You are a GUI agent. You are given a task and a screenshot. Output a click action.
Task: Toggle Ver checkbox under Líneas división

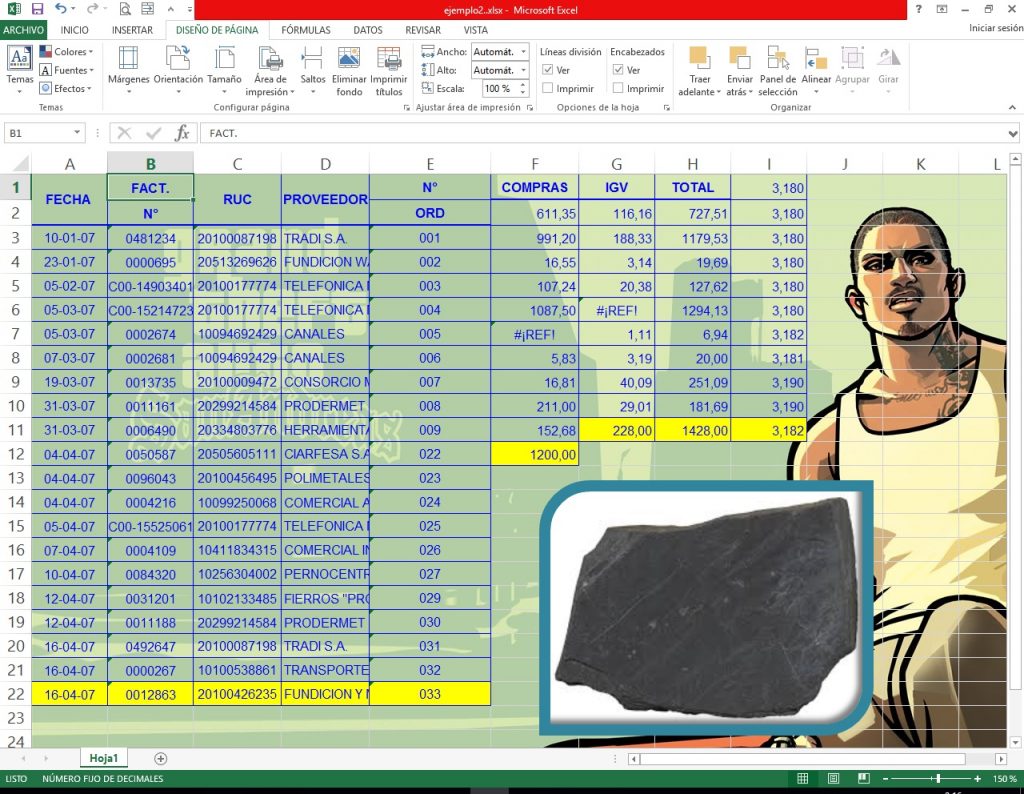[547, 70]
